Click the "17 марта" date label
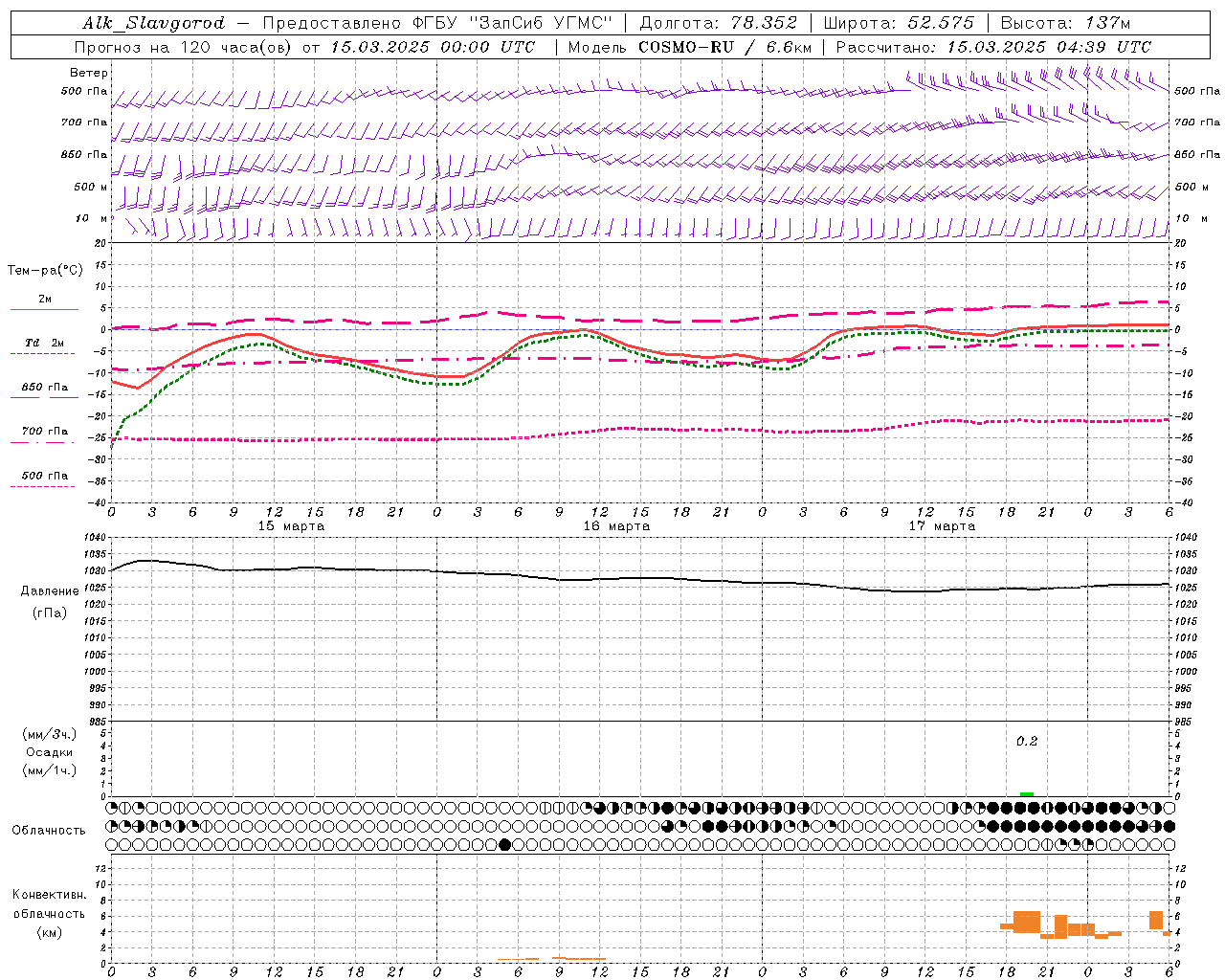Viewport: 1225px width, 980px height. point(943,526)
